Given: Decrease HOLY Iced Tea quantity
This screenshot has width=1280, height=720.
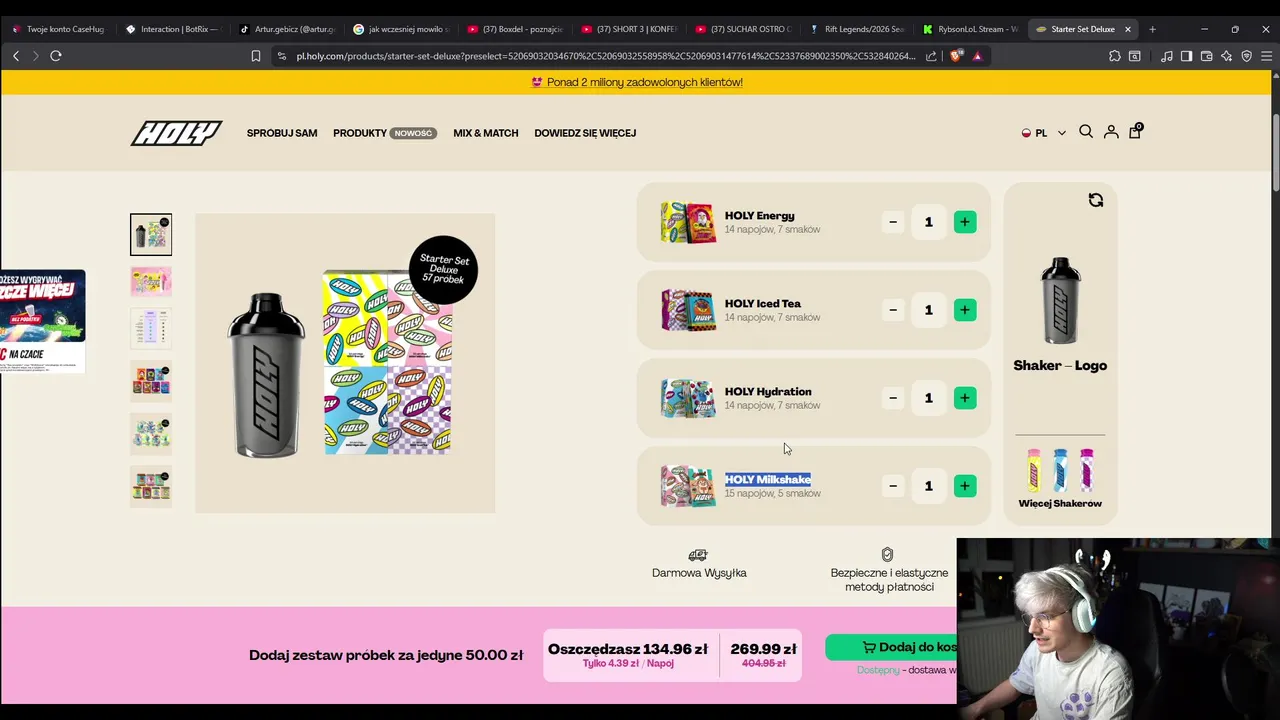Looking at the screenshot, I should coord(893,310).
